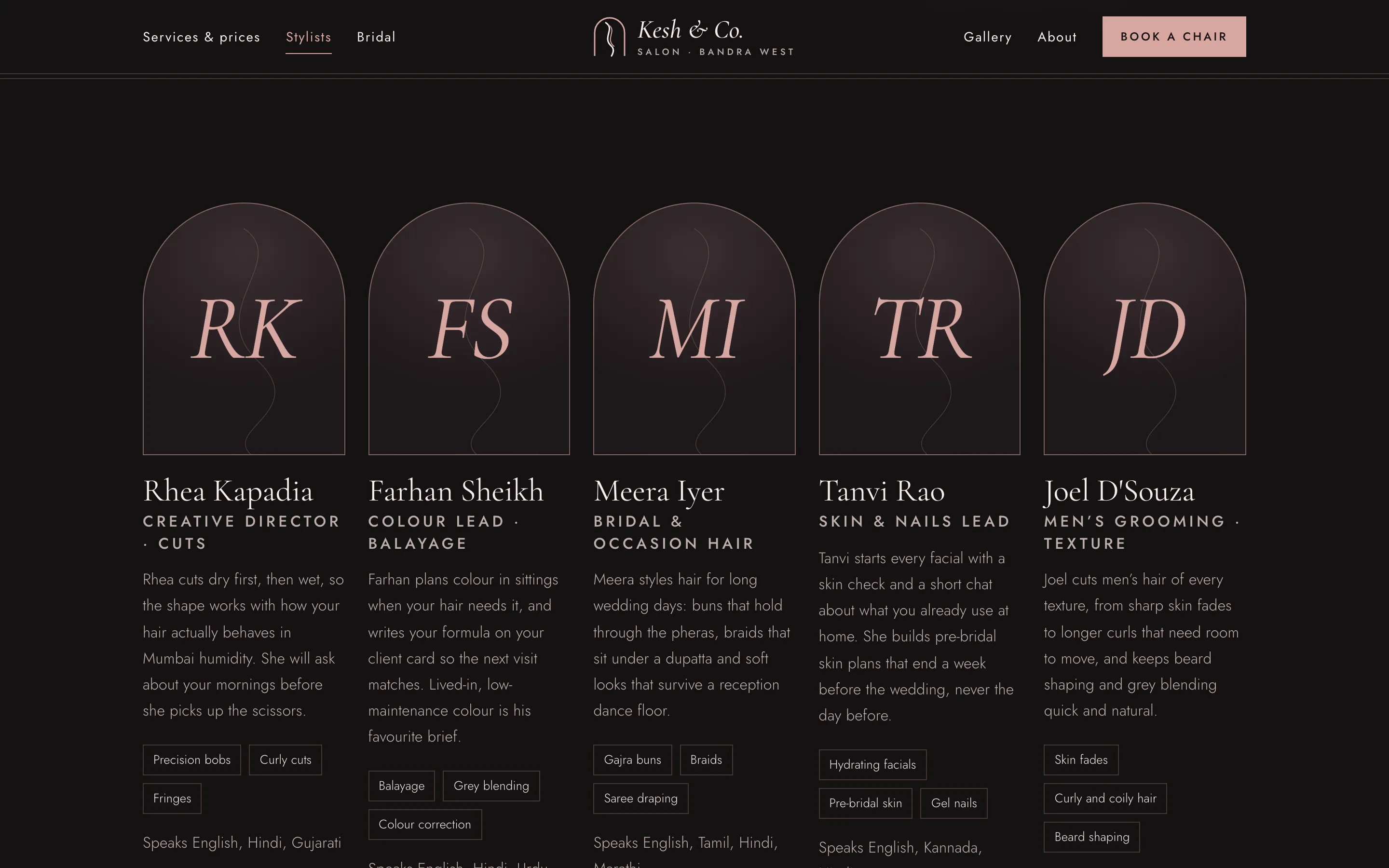The width and height of the screenshot is (1389, 868).
Task: Click the Creative Director · Cuts subtitle
Action: 242,532
